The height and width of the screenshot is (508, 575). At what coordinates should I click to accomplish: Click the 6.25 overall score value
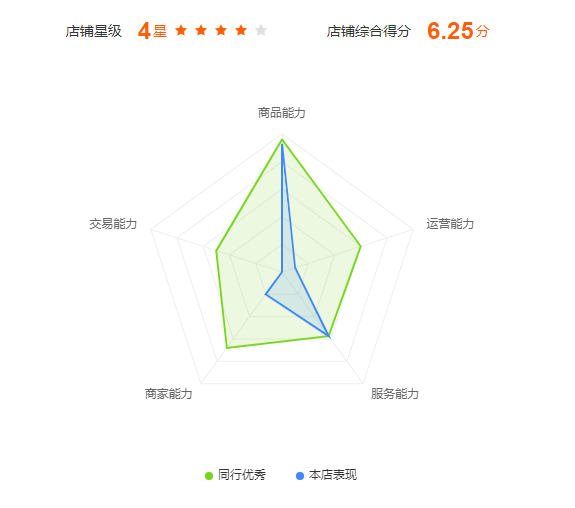point(450,31)
